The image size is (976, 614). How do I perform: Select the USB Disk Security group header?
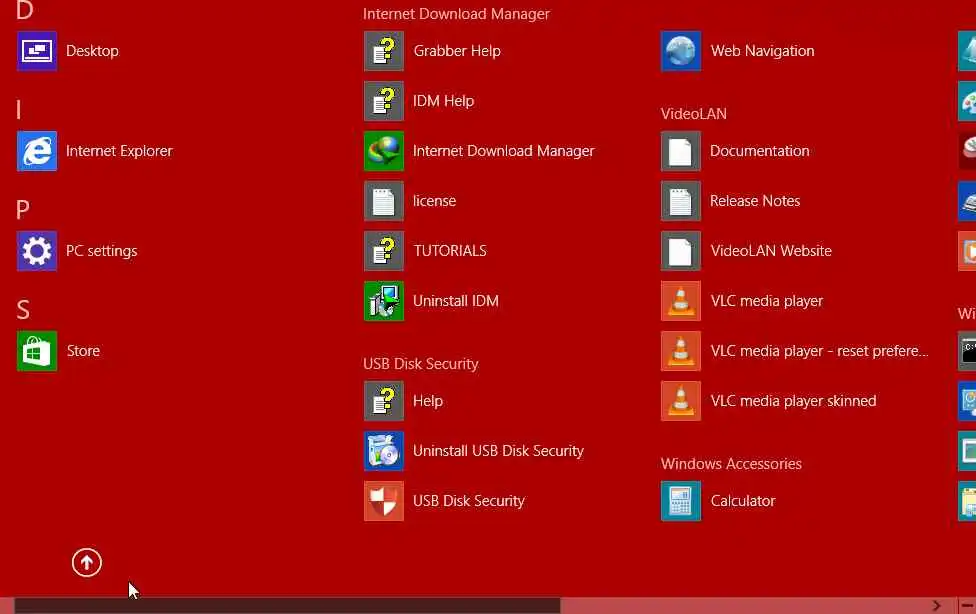tap(421, 364)
